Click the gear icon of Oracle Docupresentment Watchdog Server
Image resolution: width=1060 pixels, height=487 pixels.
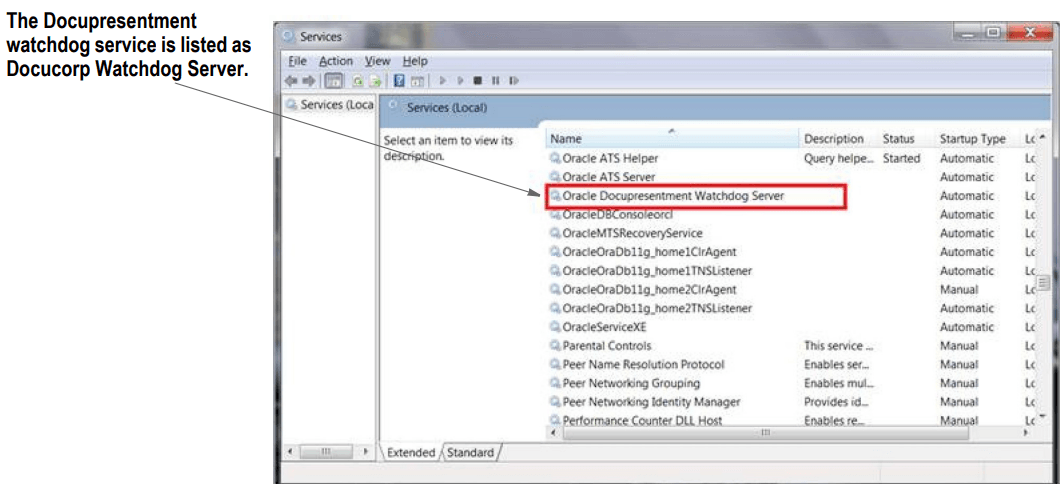556,196
